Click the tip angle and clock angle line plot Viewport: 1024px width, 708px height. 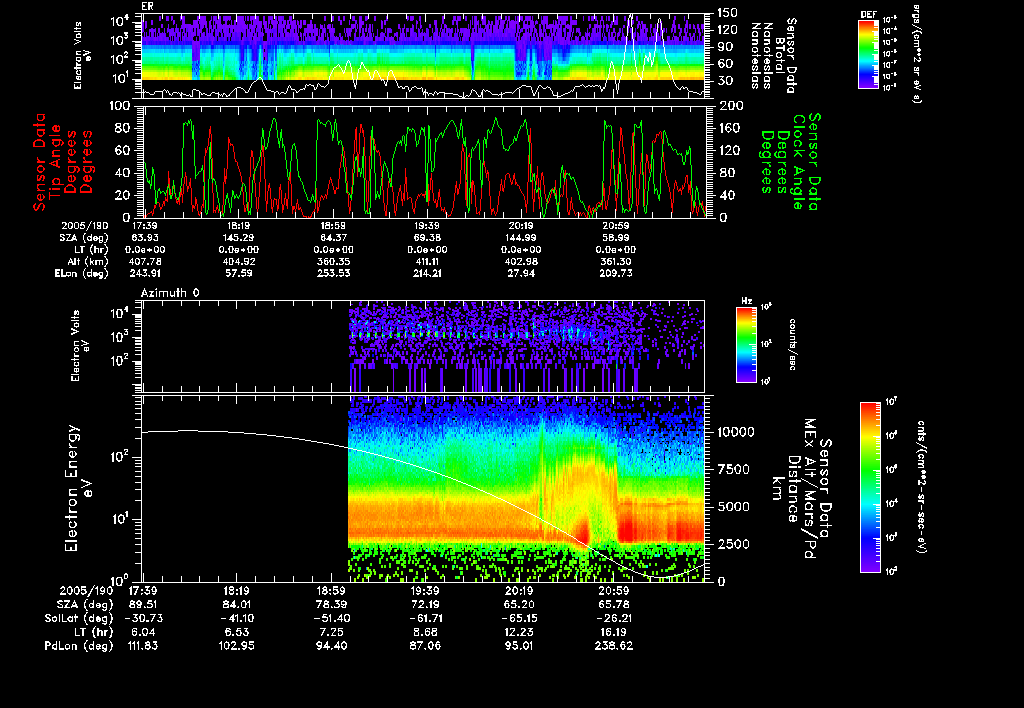(423, 161)
